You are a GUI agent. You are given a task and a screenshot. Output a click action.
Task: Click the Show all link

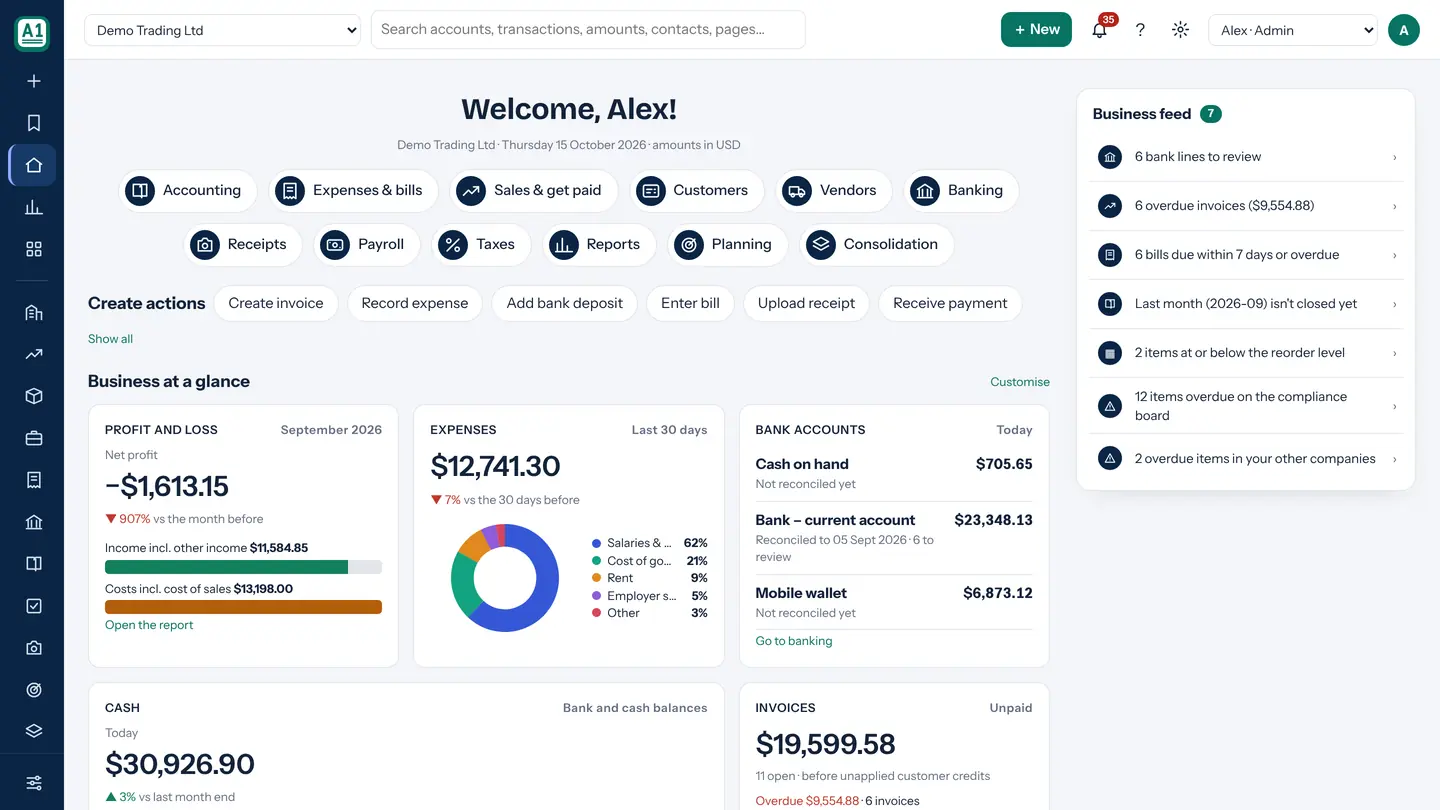coord(110,339)
